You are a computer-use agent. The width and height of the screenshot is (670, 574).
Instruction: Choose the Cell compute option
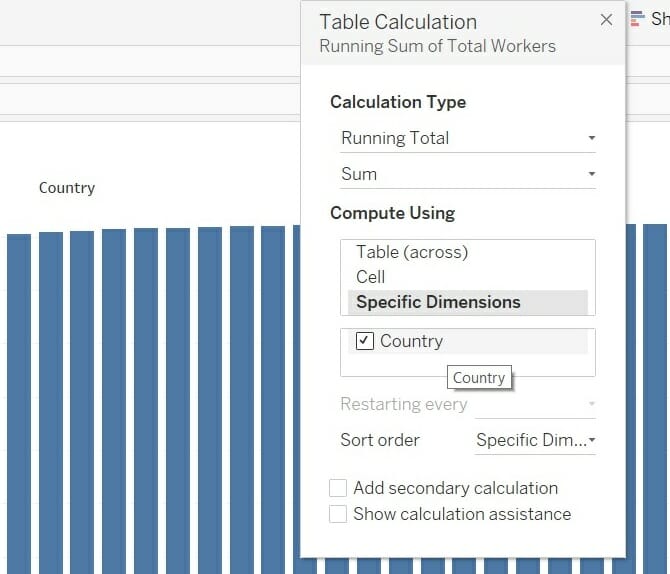[x=371, y=277]
